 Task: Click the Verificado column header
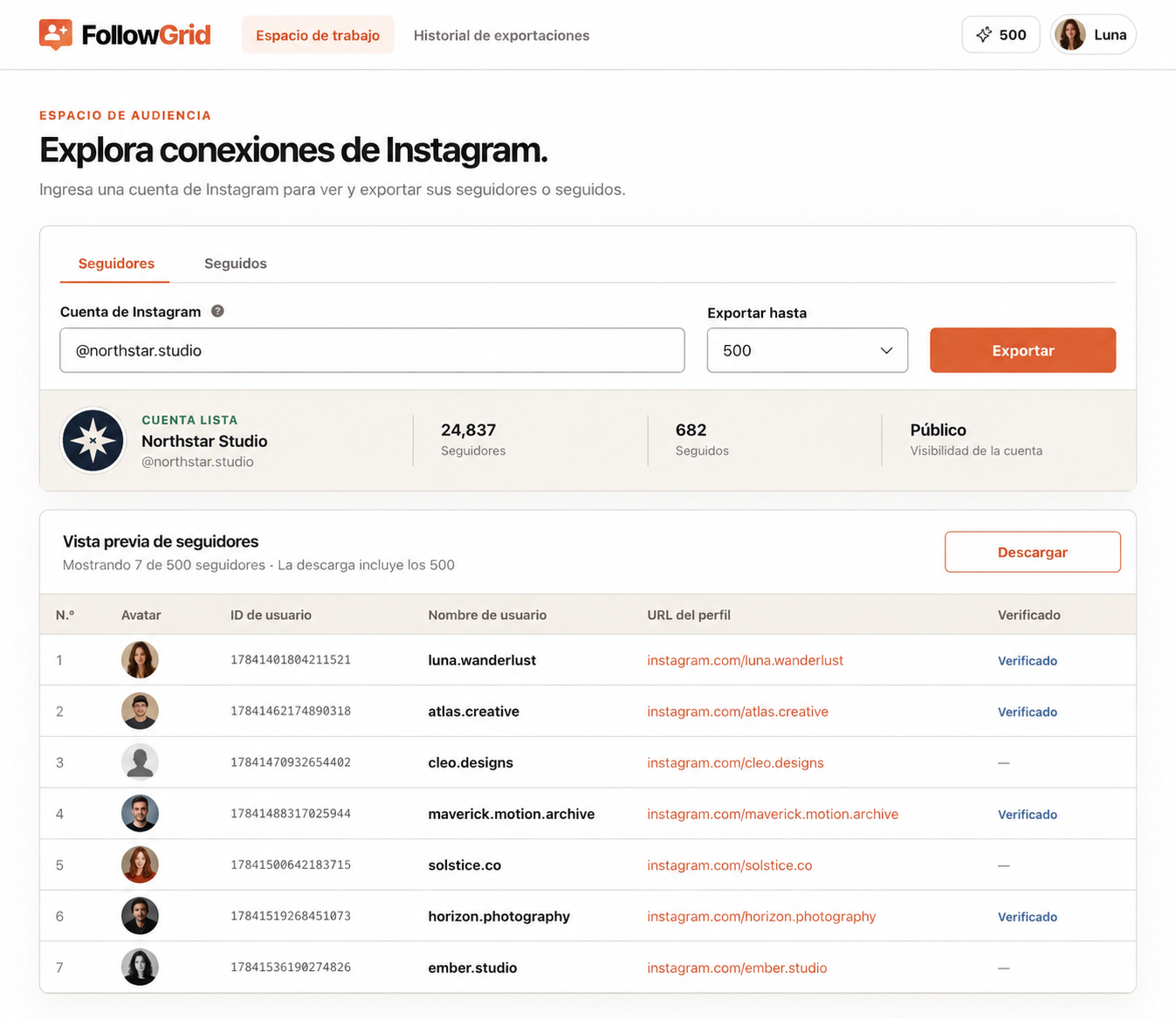(x=1029, y=615)
